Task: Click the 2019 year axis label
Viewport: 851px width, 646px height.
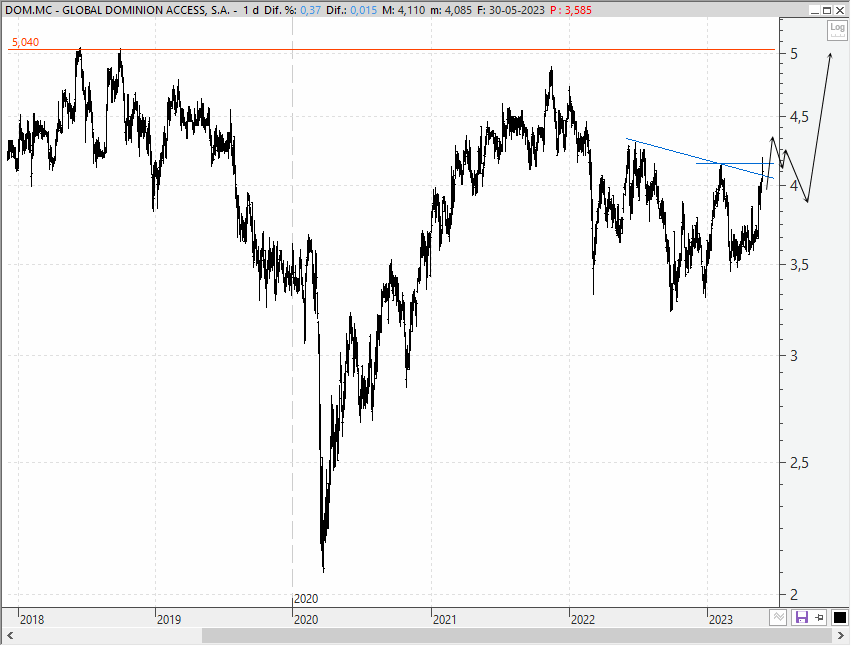Action: pos(169,619)
